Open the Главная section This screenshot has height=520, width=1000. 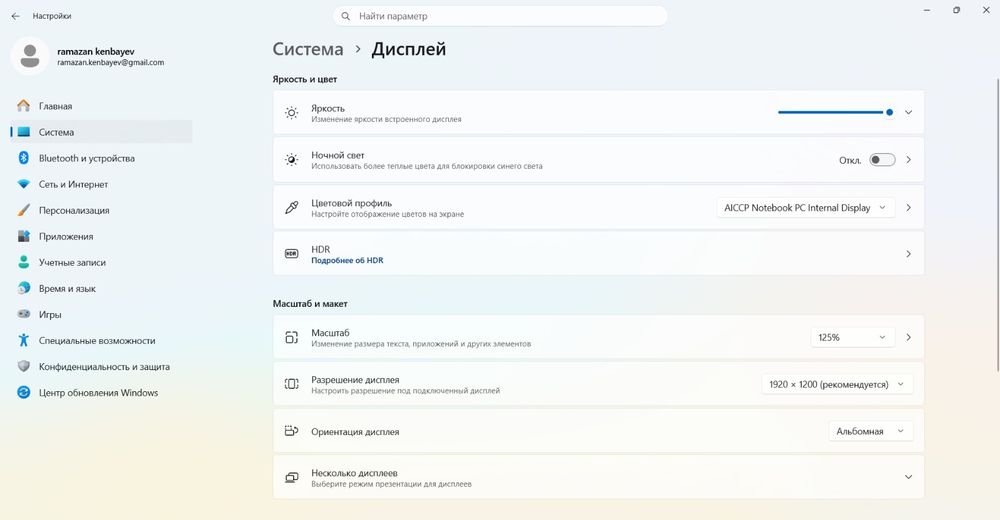[x=101, y=106]
